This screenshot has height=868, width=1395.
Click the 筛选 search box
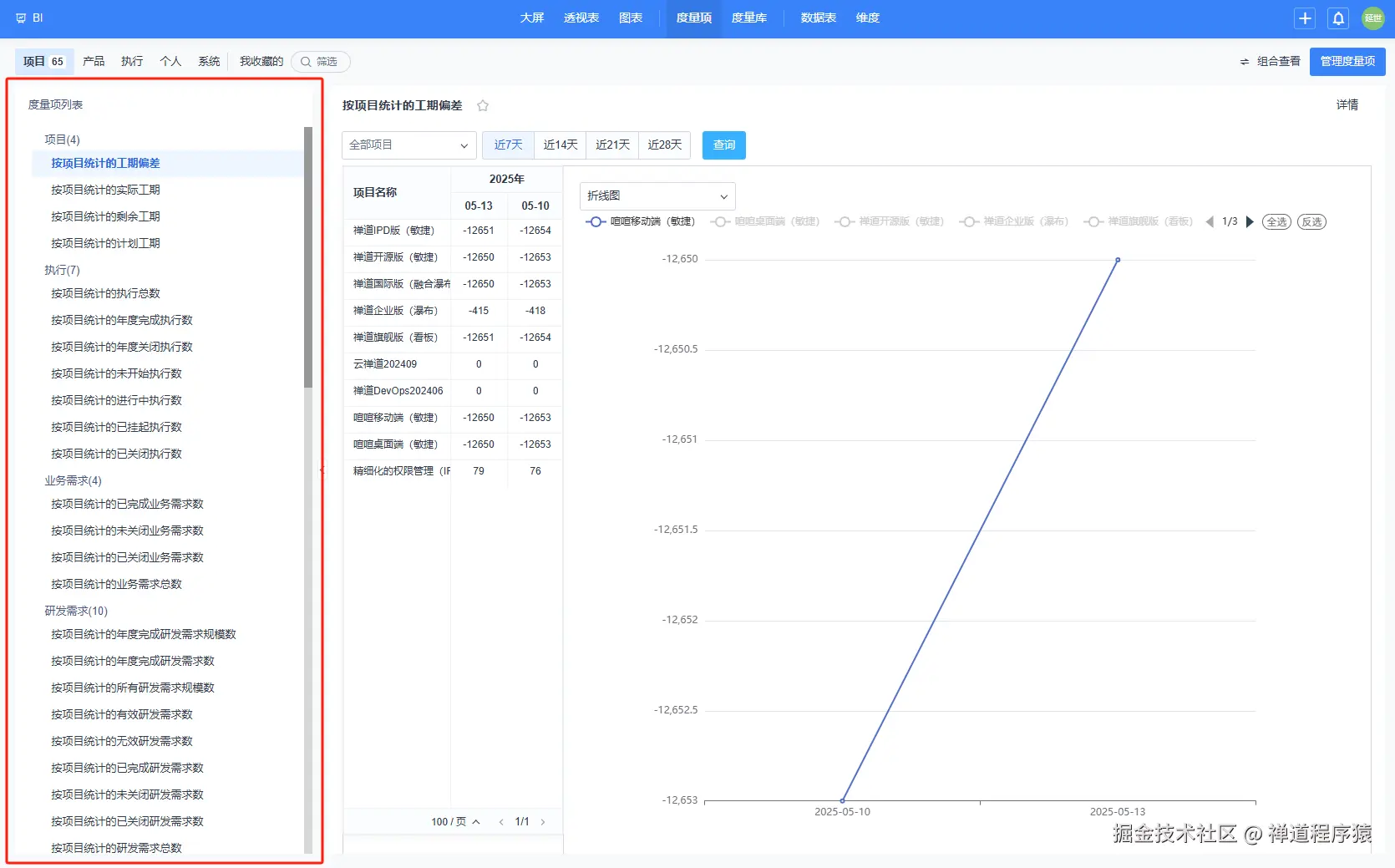[321, 62]
